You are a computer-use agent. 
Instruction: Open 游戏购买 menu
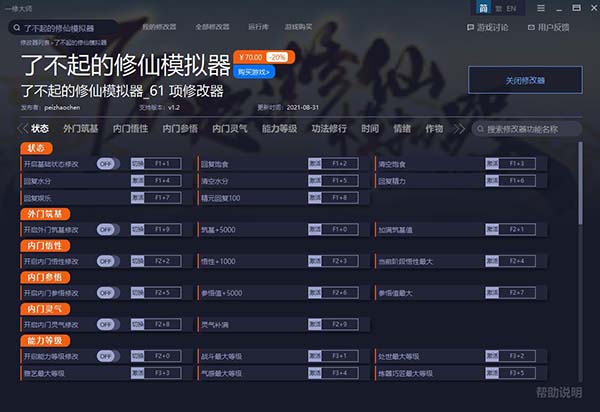[298, 27]
